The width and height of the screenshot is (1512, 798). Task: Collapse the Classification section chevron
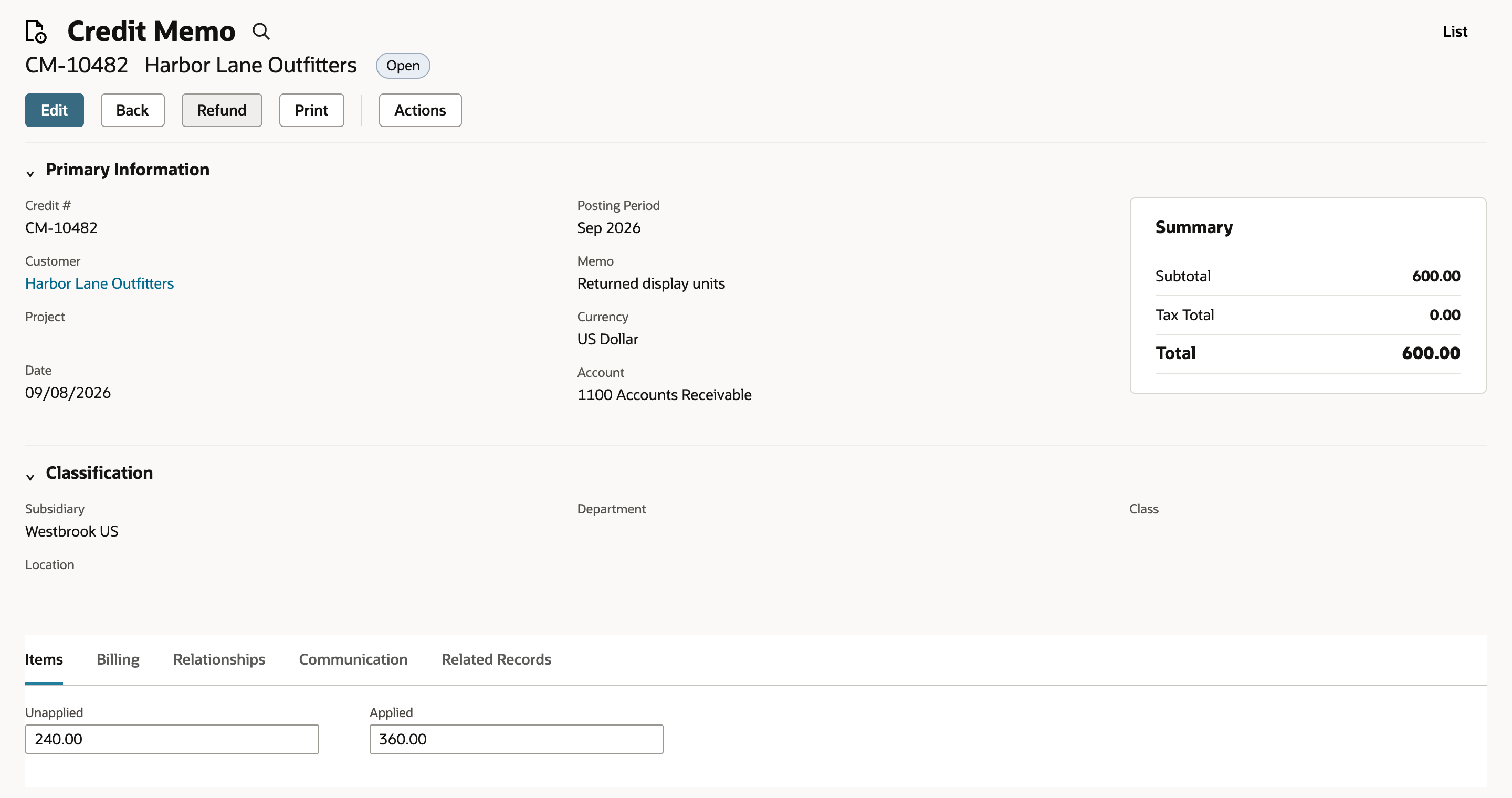coord(30,477)
